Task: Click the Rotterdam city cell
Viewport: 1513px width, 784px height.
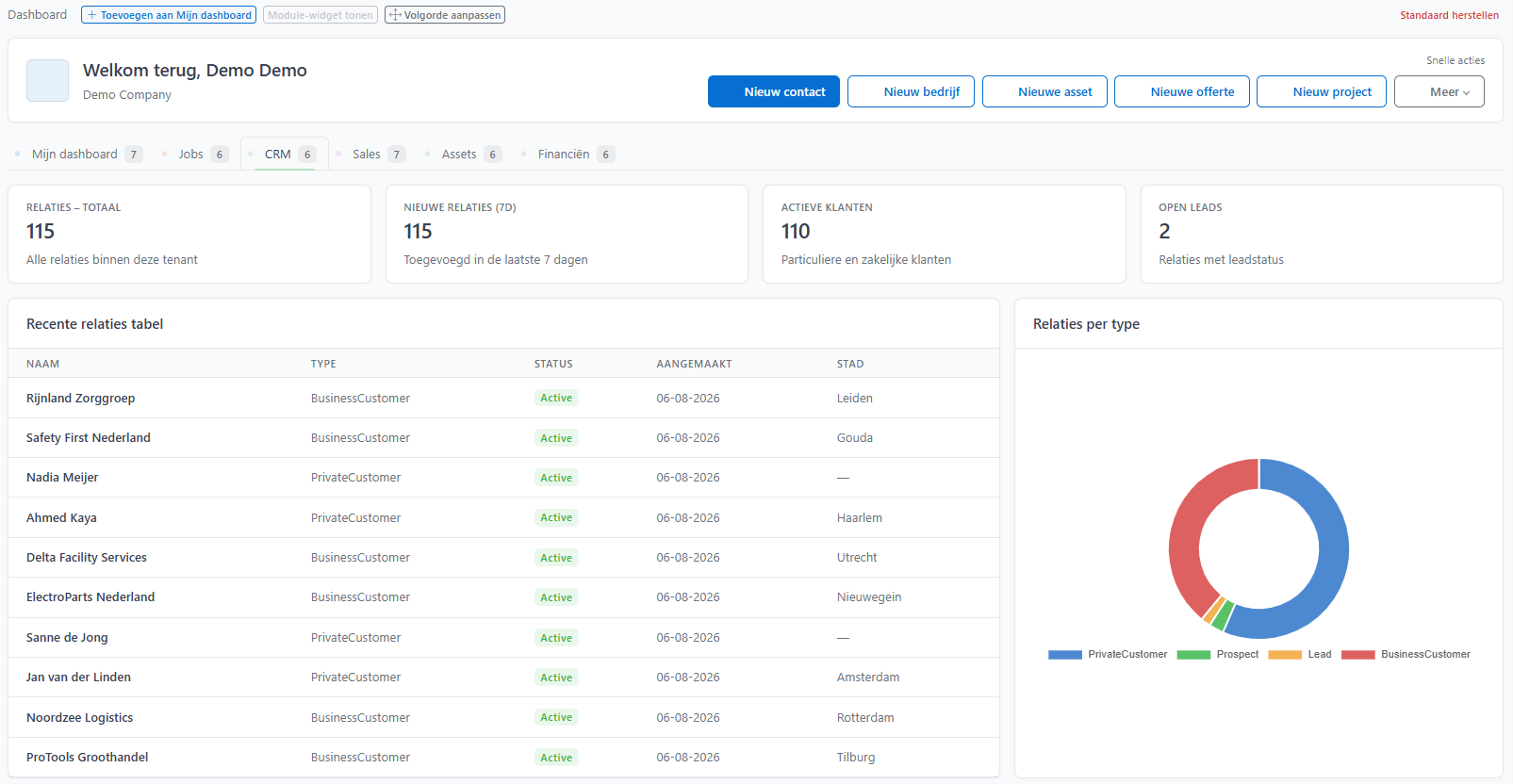Action: pyautogui.click(x=865, y=717)
